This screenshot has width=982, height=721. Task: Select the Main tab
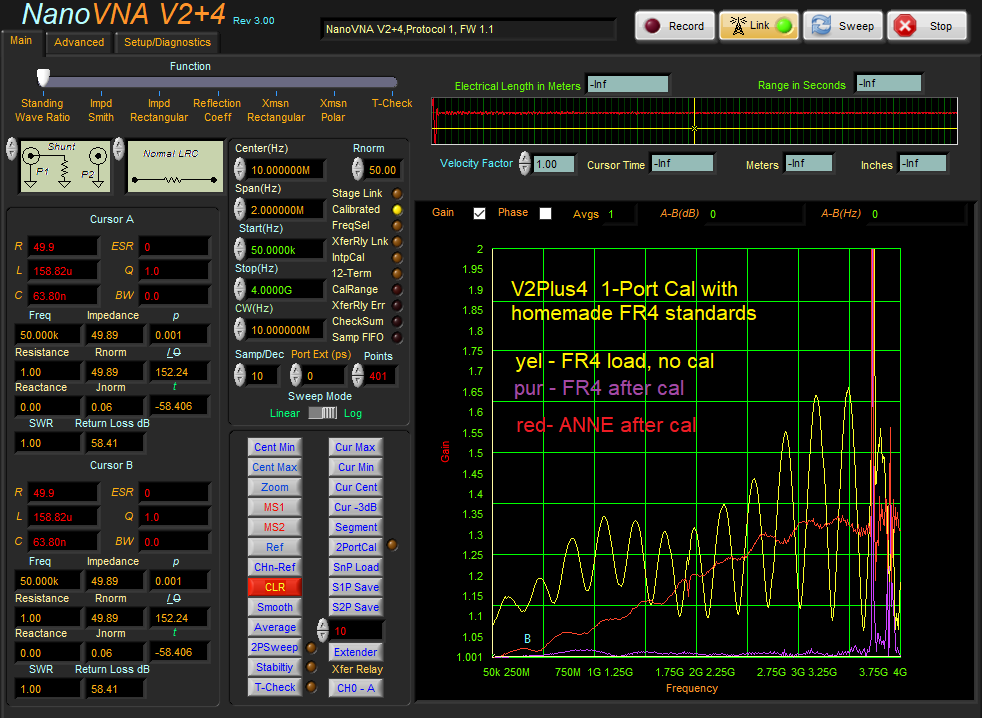(x=21, y=41)
